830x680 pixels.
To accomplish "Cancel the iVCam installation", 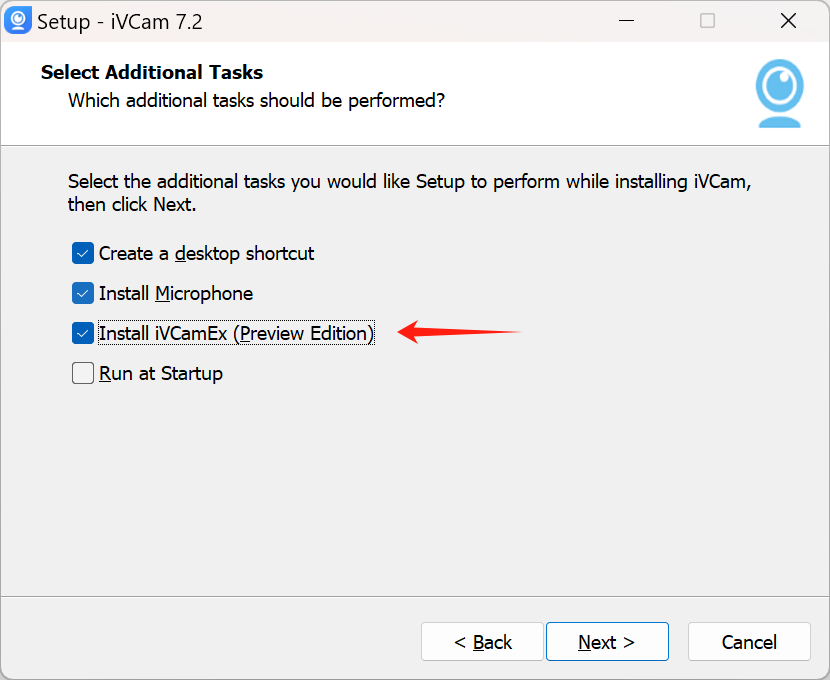I will tap(749, 642).
